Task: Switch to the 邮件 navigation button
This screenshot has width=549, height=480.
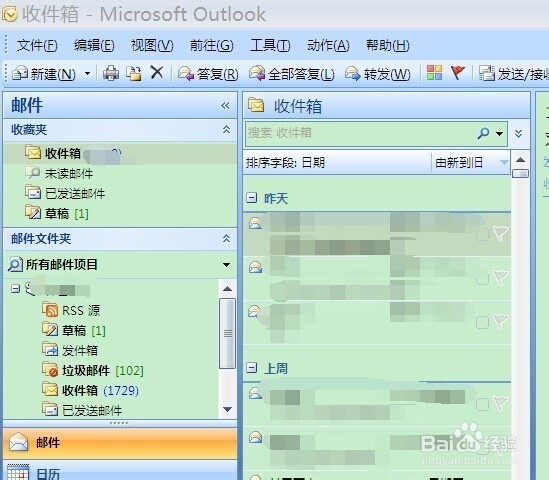Action: click(120, 443)
